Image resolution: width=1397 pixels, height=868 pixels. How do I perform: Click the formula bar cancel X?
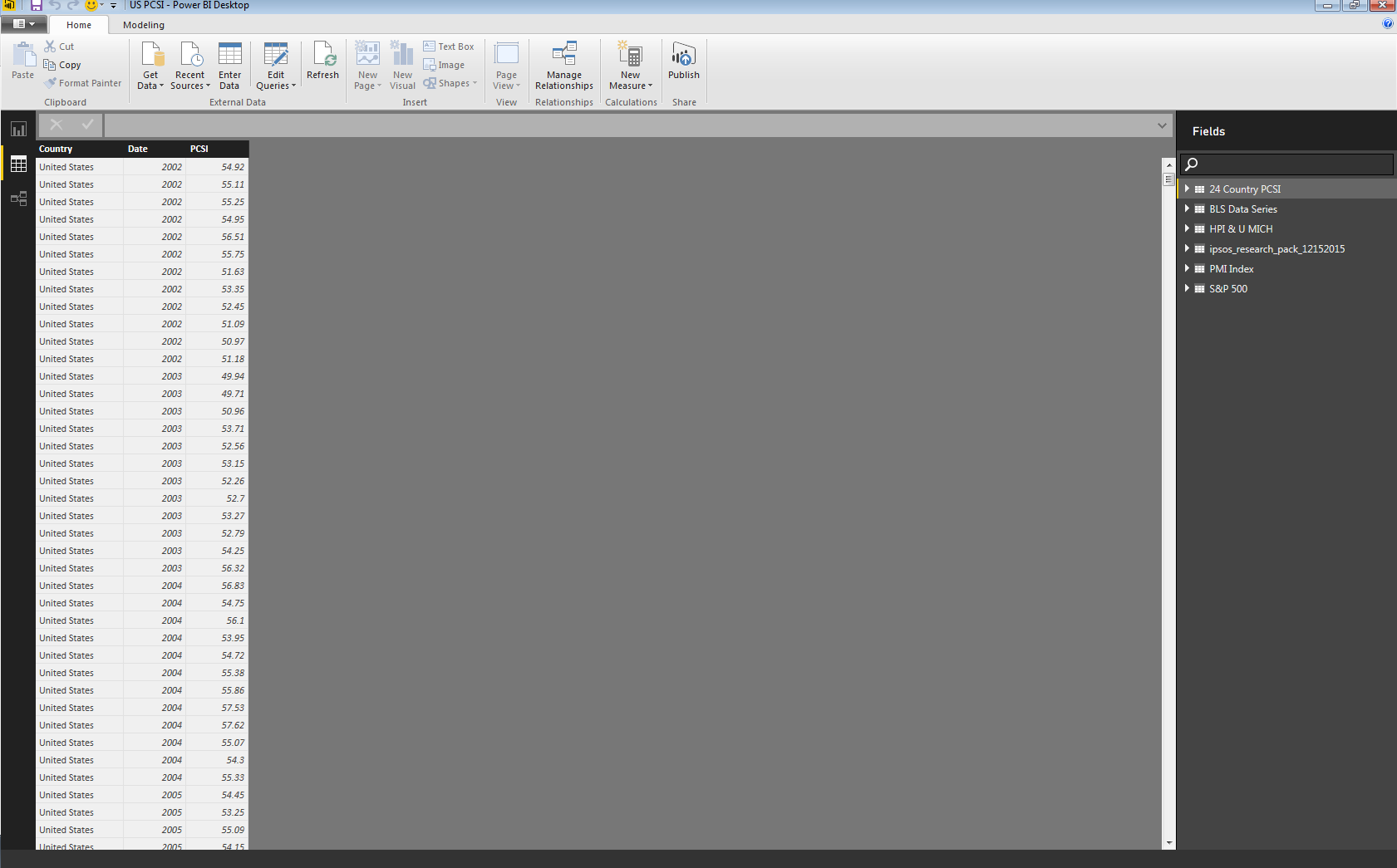57,125
